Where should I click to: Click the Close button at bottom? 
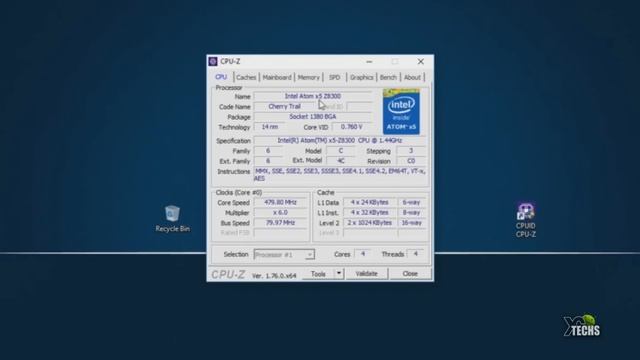pyautogui.click(x=410, y=274)
